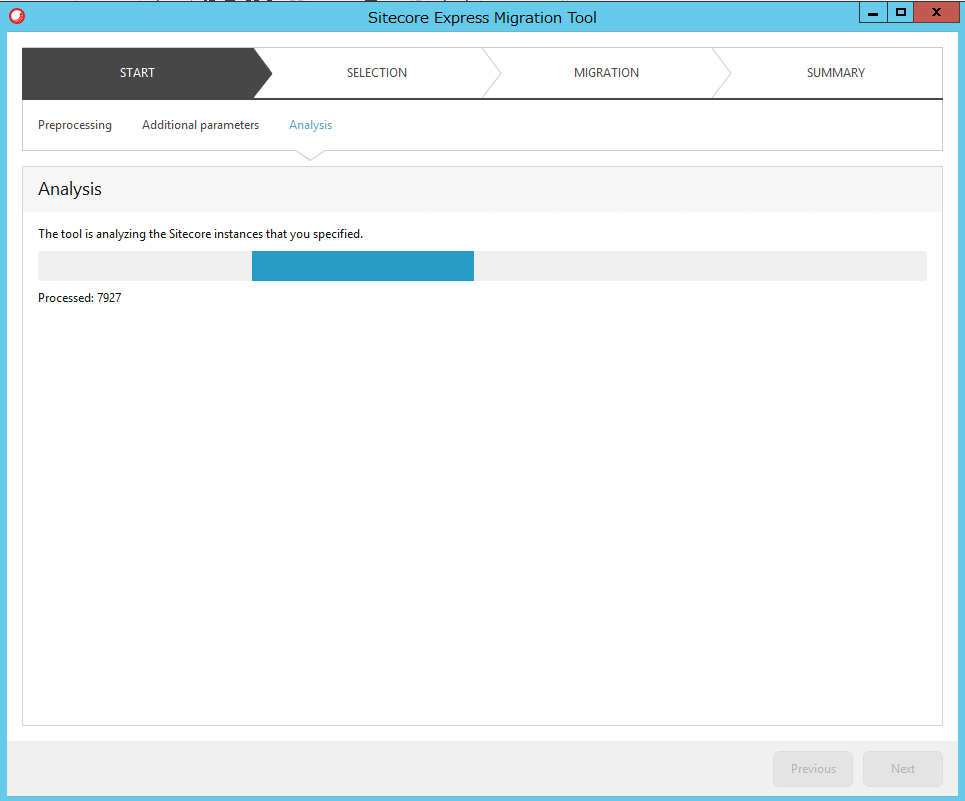
Task: Close the Sitecore Express Migration Tool
Action: (937, 12)
